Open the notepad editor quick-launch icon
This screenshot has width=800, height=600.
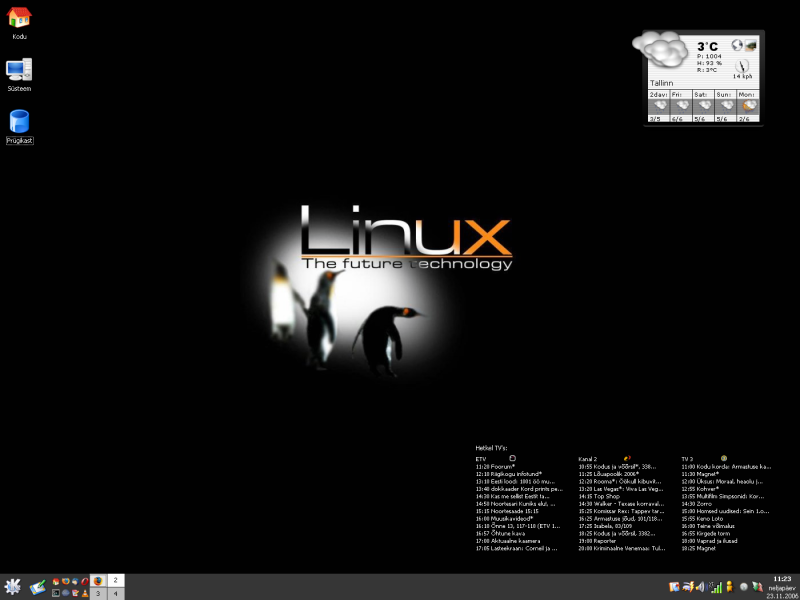pos(76,593)
